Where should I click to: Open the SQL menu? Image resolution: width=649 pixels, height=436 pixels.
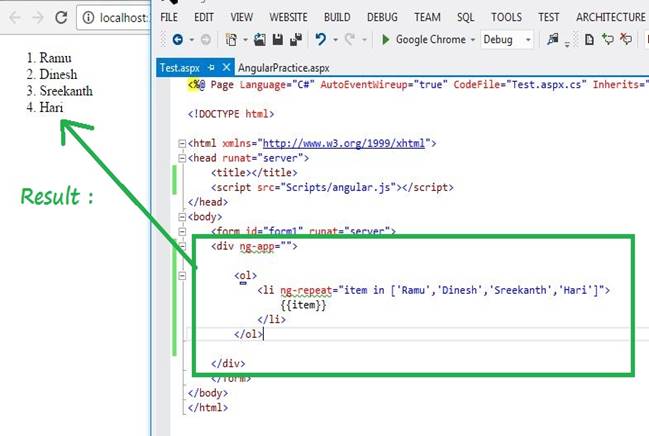tap(465, 17)
